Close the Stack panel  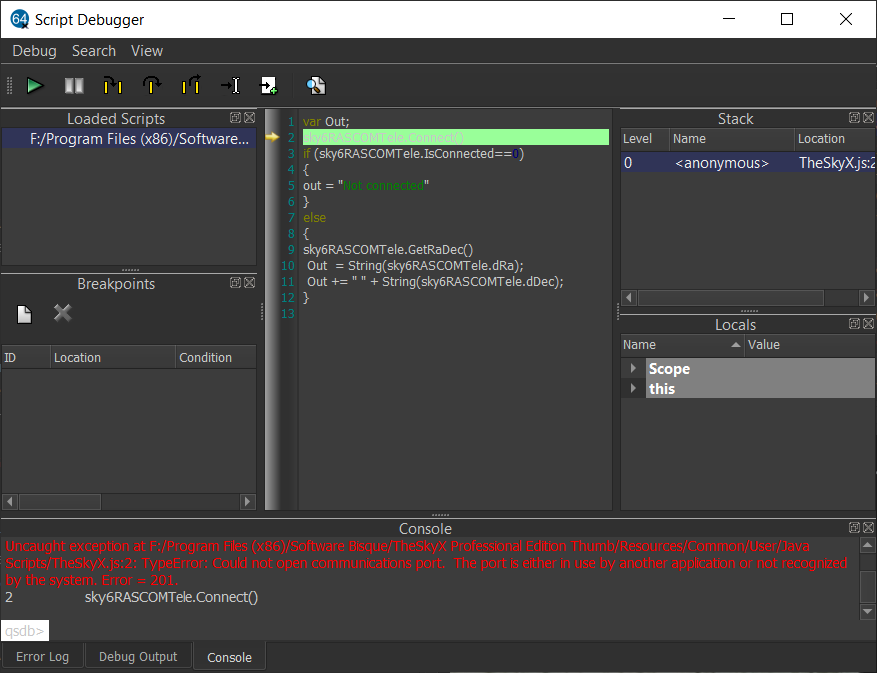click(x=869, y=117)
